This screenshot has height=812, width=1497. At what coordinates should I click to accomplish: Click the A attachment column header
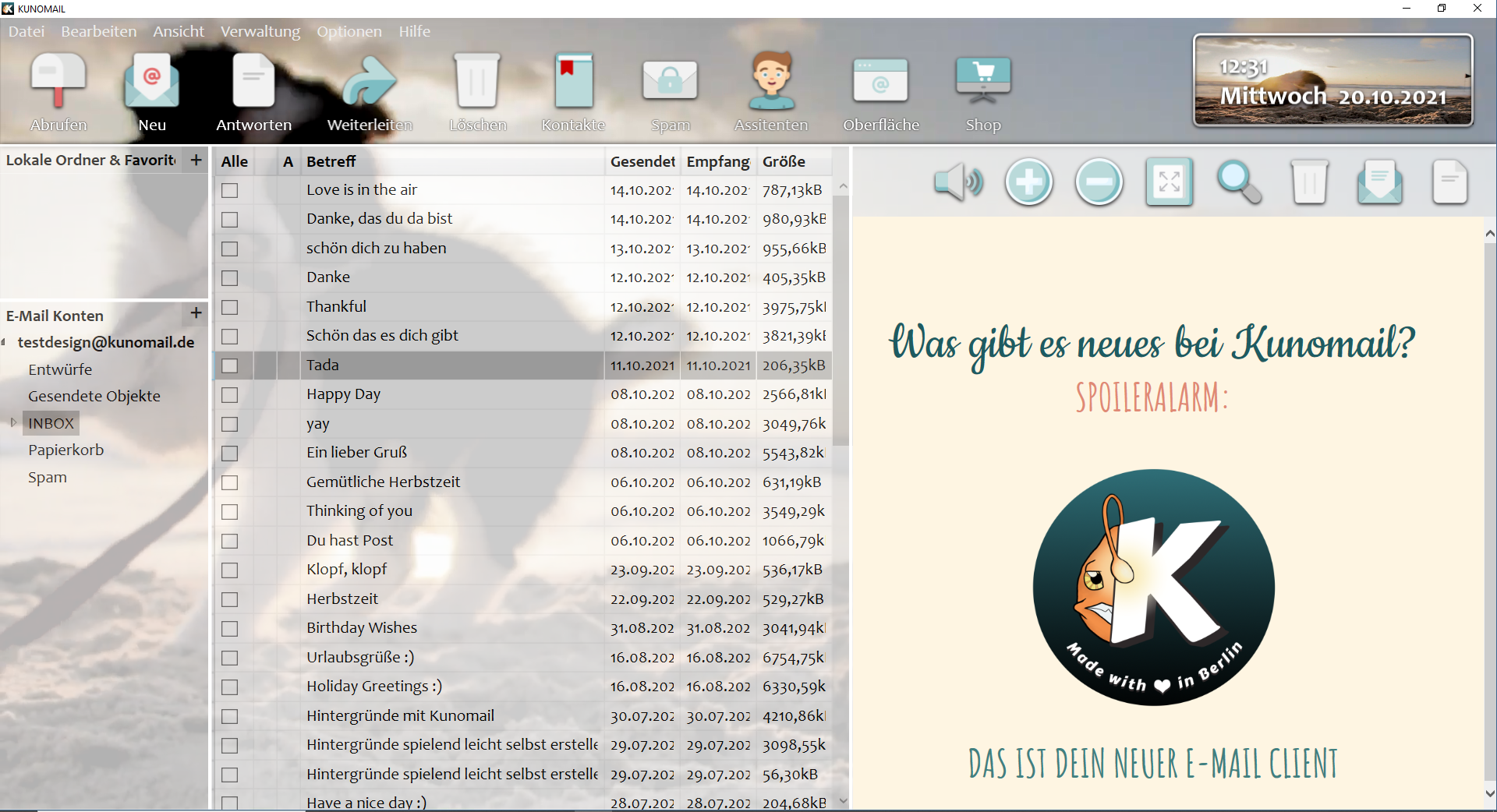[288, 161]
